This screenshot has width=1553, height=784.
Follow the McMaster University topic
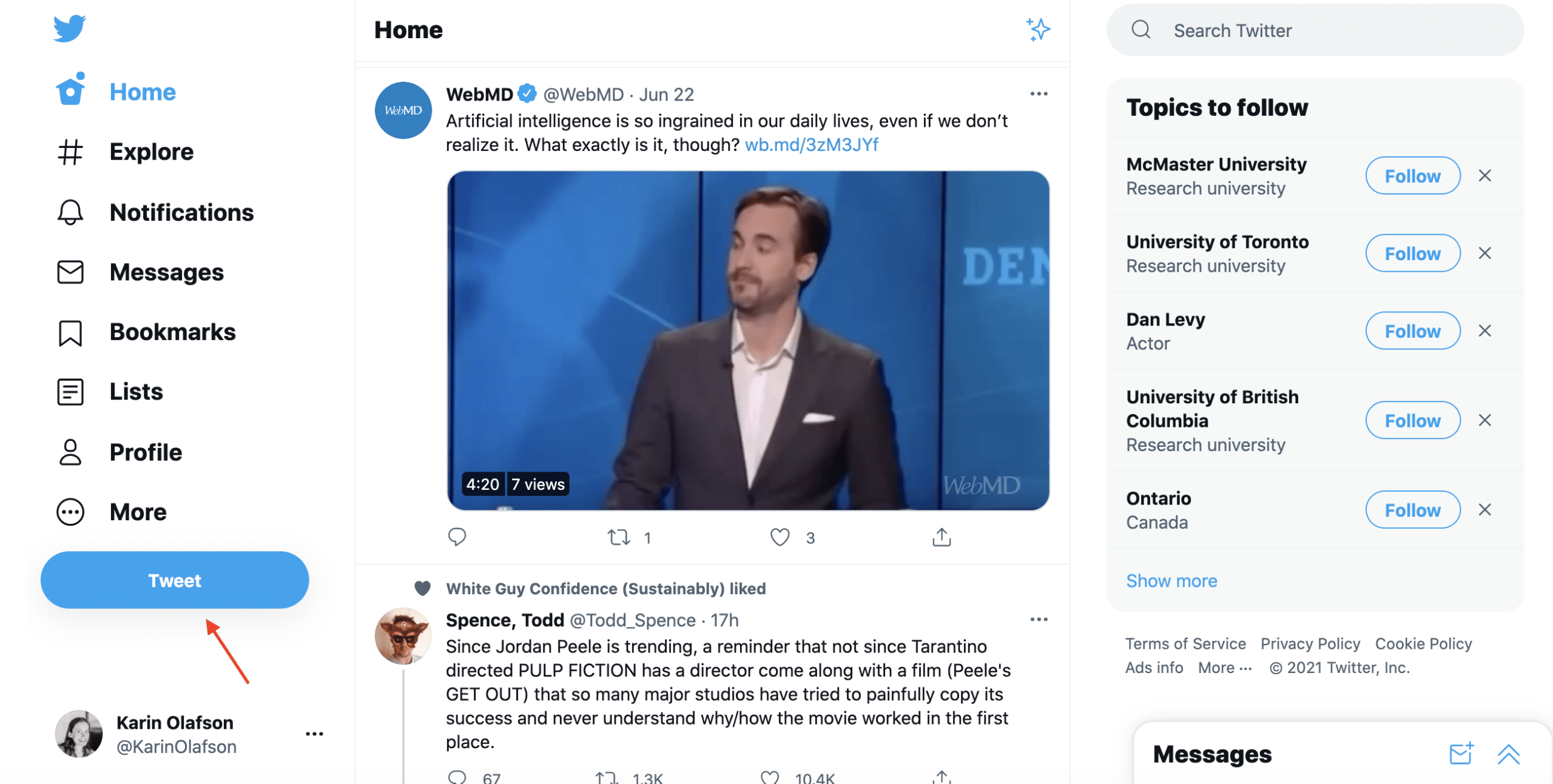click(x=1412, y=176)
